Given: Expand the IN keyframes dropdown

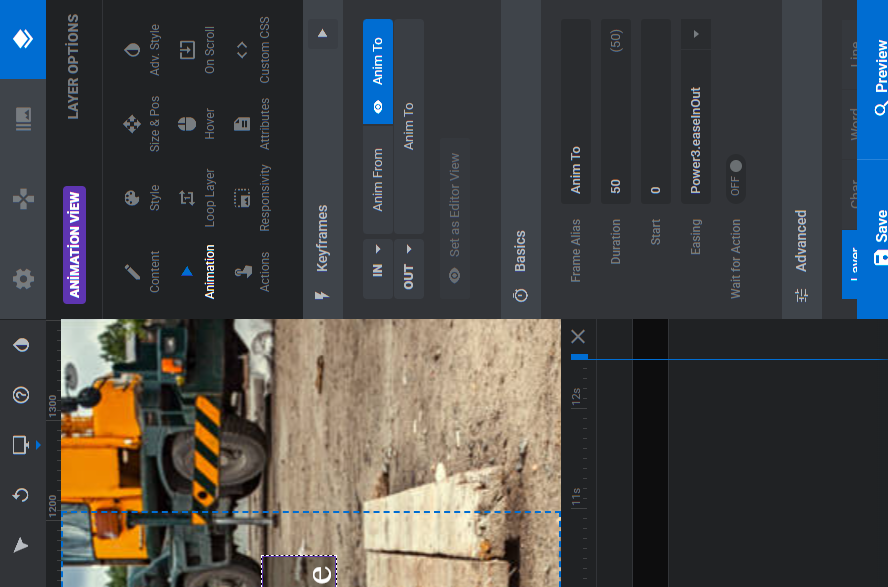Looking at the screenshot, I should [x=378, y=260].
